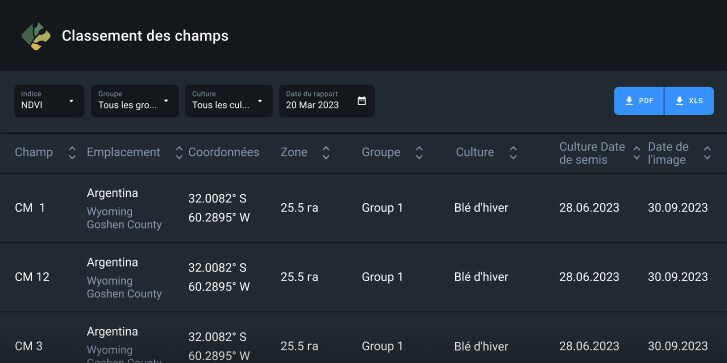Sort by Culture Date de semis arrows
This screenshot has height=363, width=727.
click(637, 153)
